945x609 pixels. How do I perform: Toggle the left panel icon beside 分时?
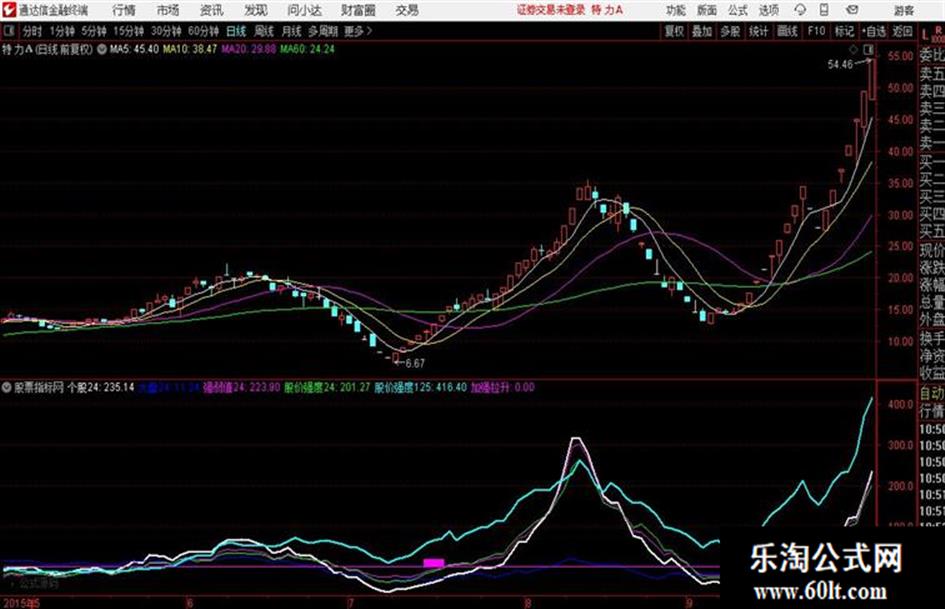(x=8, y=31)
